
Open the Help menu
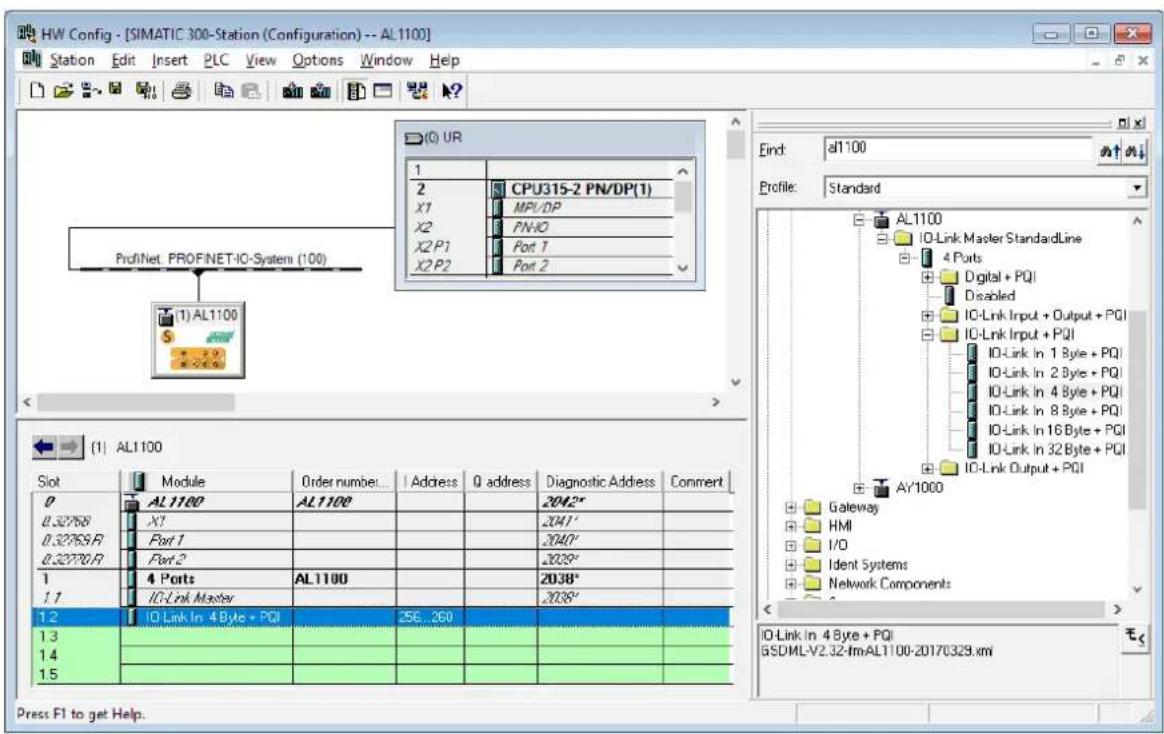(444, 60)
